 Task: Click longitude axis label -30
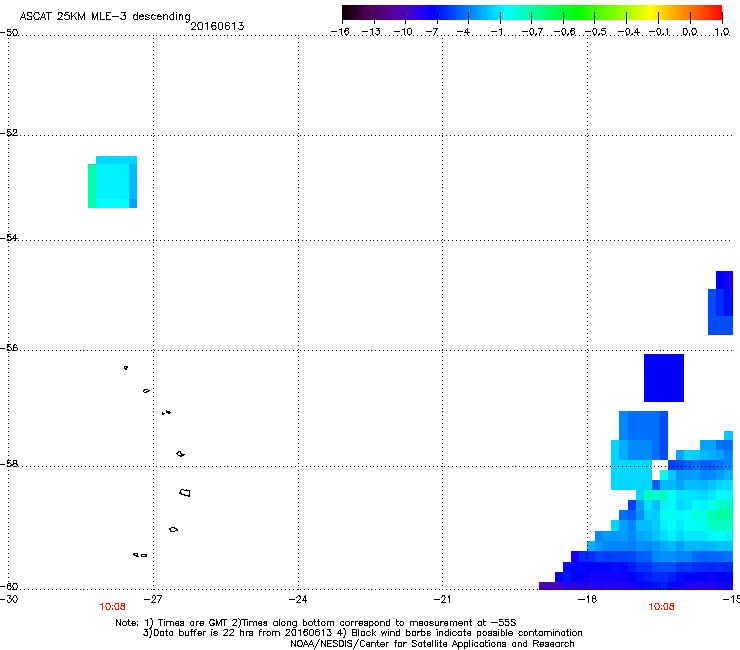(x=9, y=599)
